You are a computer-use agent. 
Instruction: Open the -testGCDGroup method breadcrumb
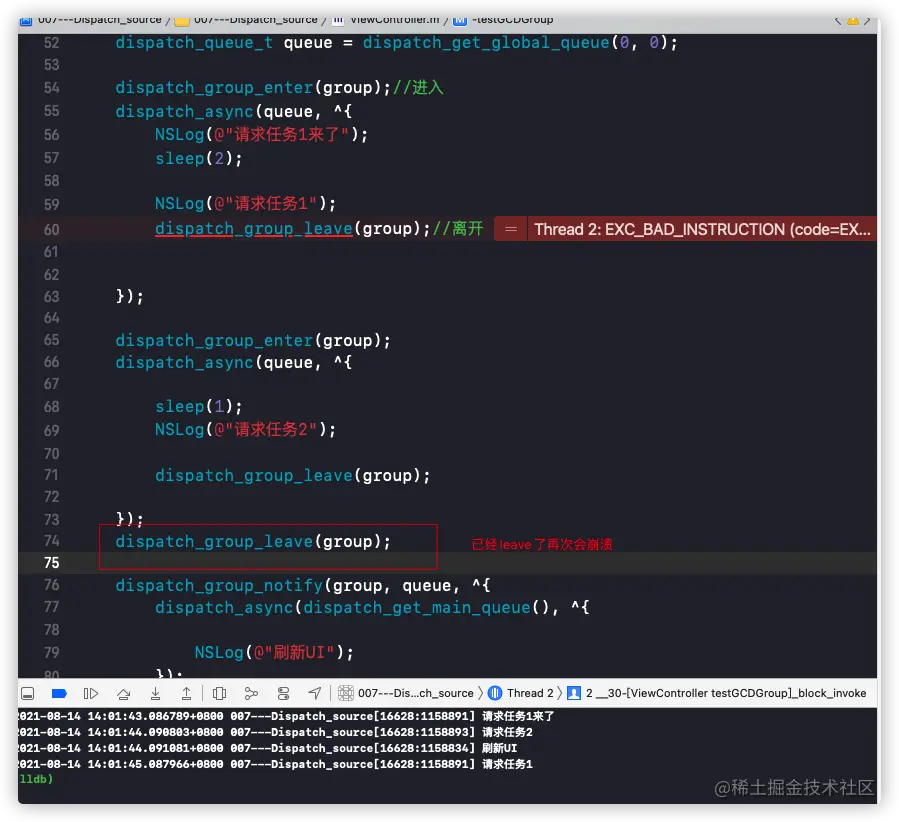point(503,20)
